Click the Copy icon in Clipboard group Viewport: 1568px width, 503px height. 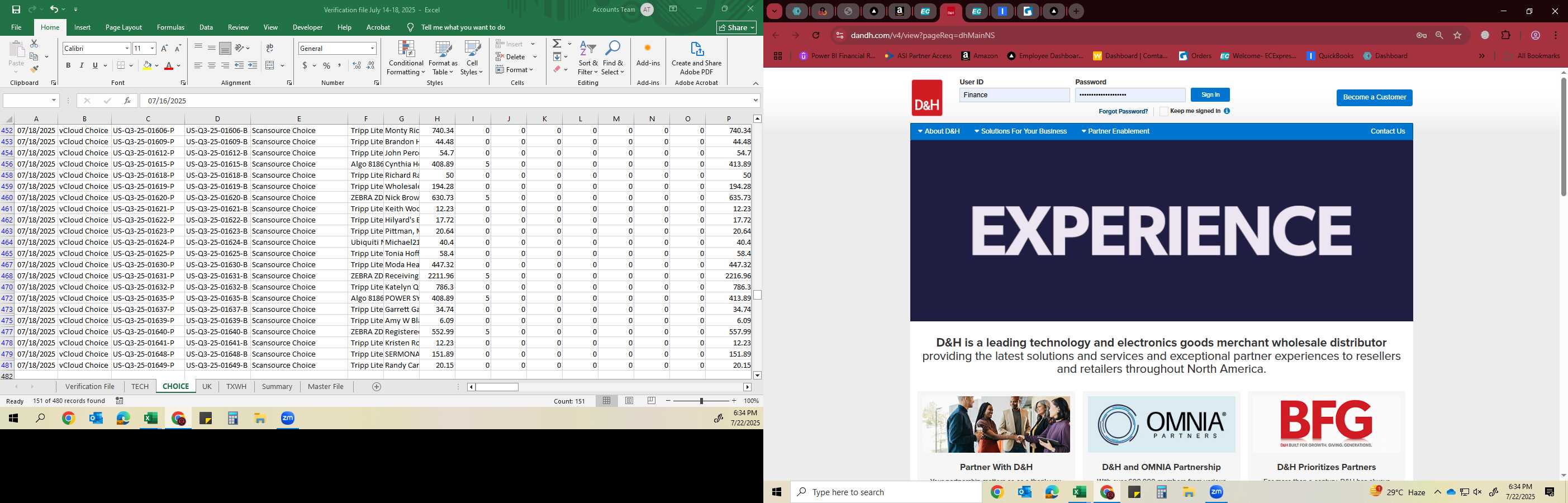(x=34, y=56)
